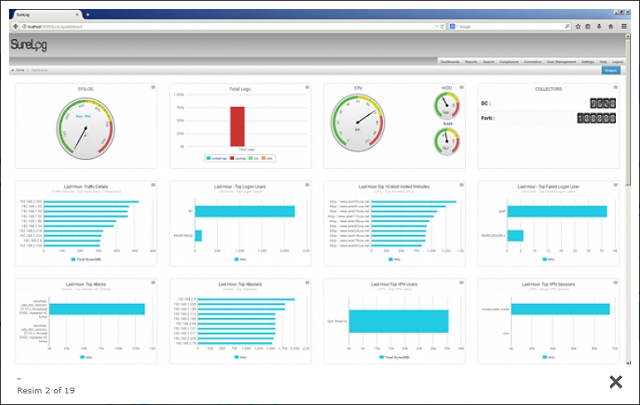Screen dimensions: 640x405
Task: Reload the page with the refresh icon
Action: (442, 27)
